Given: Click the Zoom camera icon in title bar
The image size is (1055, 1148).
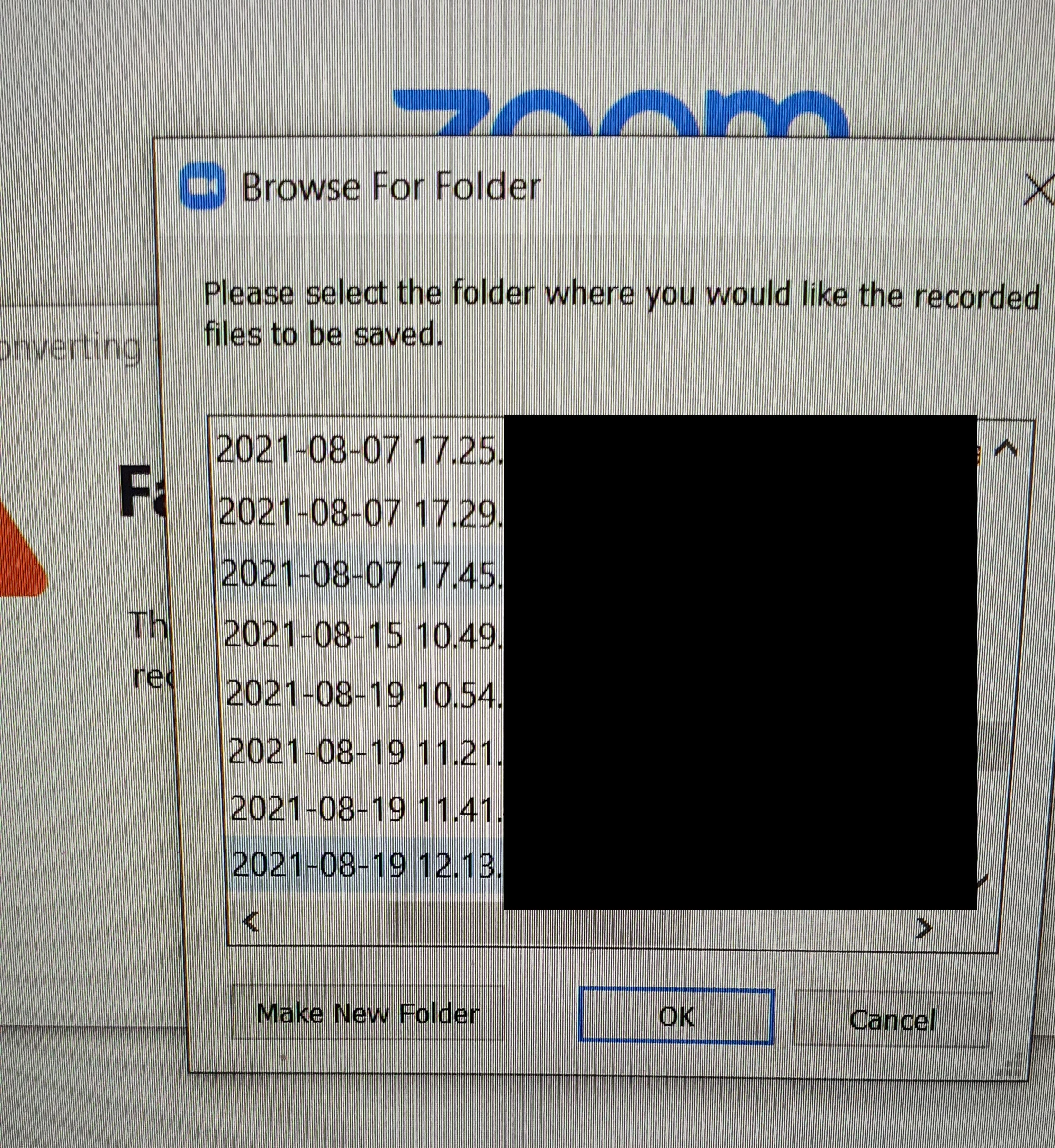Looking at the screenshot, I should [202, 187].
